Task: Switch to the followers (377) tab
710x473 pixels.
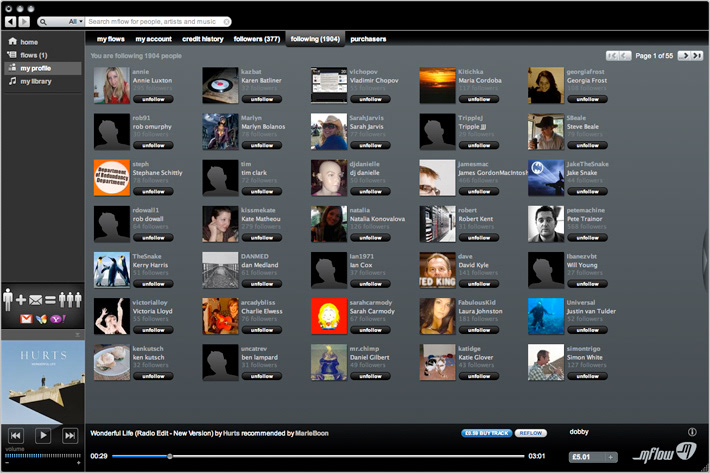Action: pyautogui.click(x=256, y=38)
